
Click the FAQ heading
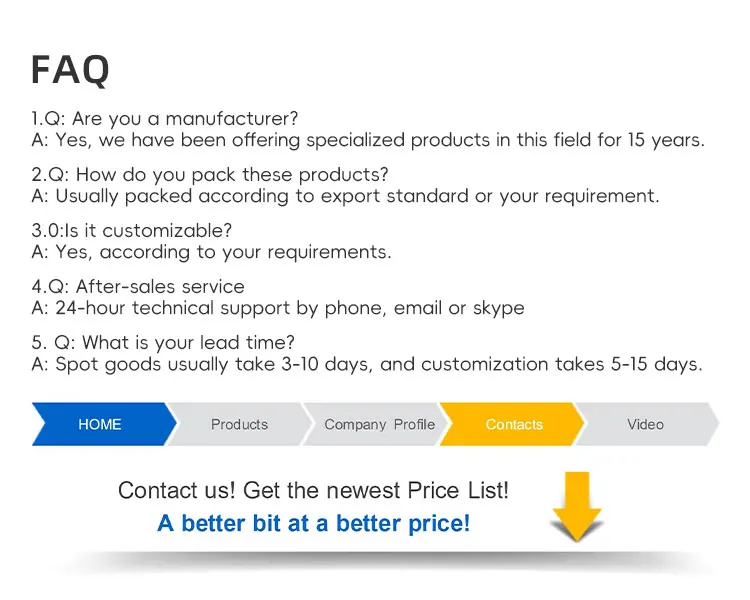[70, 70]
